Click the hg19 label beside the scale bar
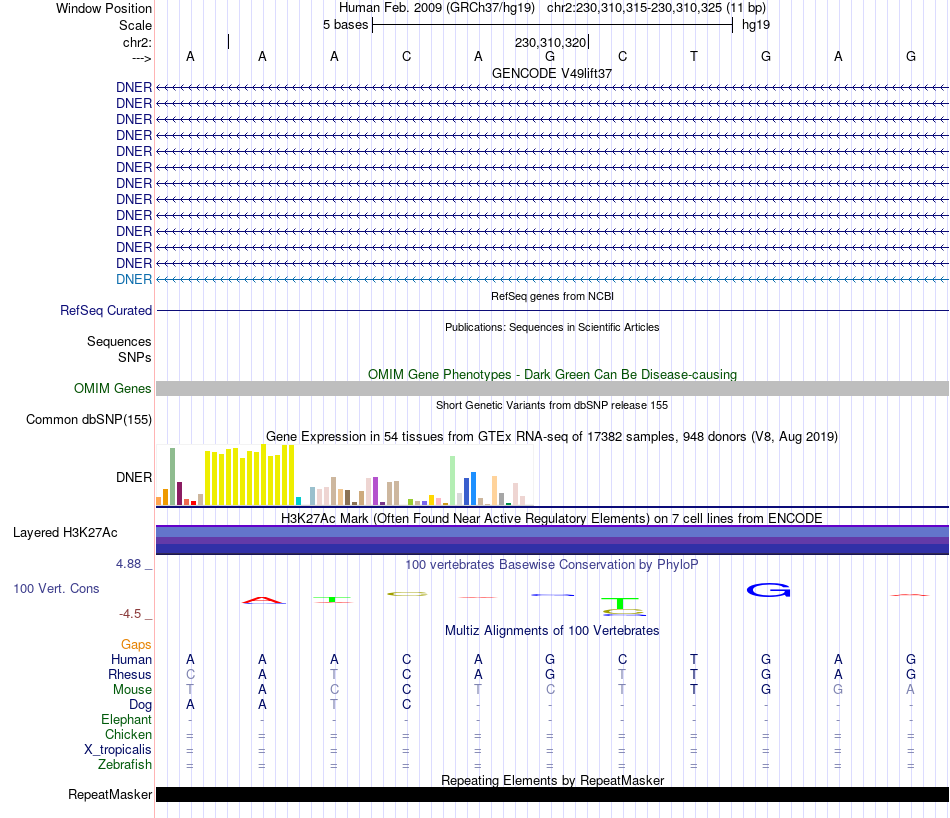This screenshot has width=950, height=818. 756,25
